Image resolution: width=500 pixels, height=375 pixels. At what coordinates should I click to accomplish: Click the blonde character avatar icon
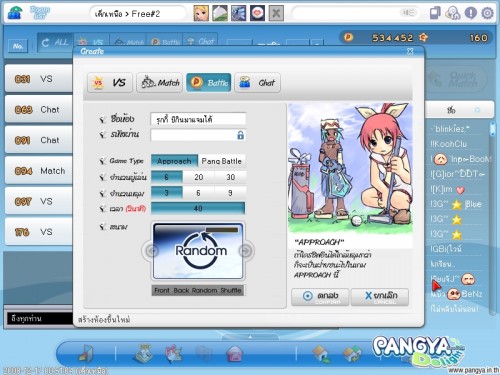click(201, 13)
